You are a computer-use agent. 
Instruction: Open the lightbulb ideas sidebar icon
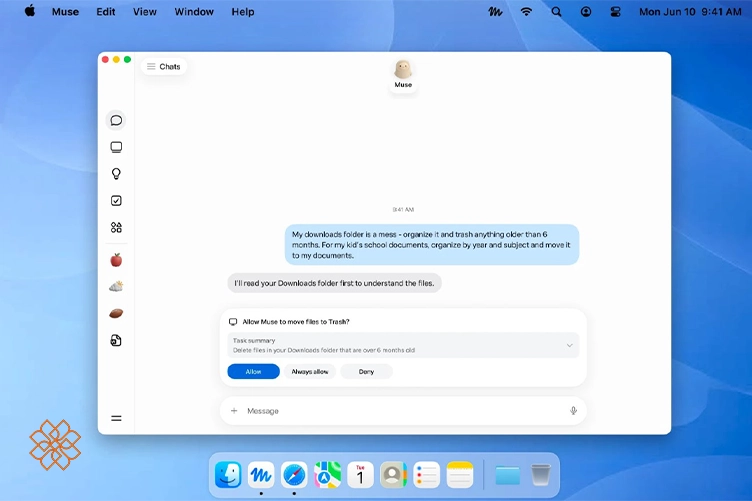click(116, 174)
